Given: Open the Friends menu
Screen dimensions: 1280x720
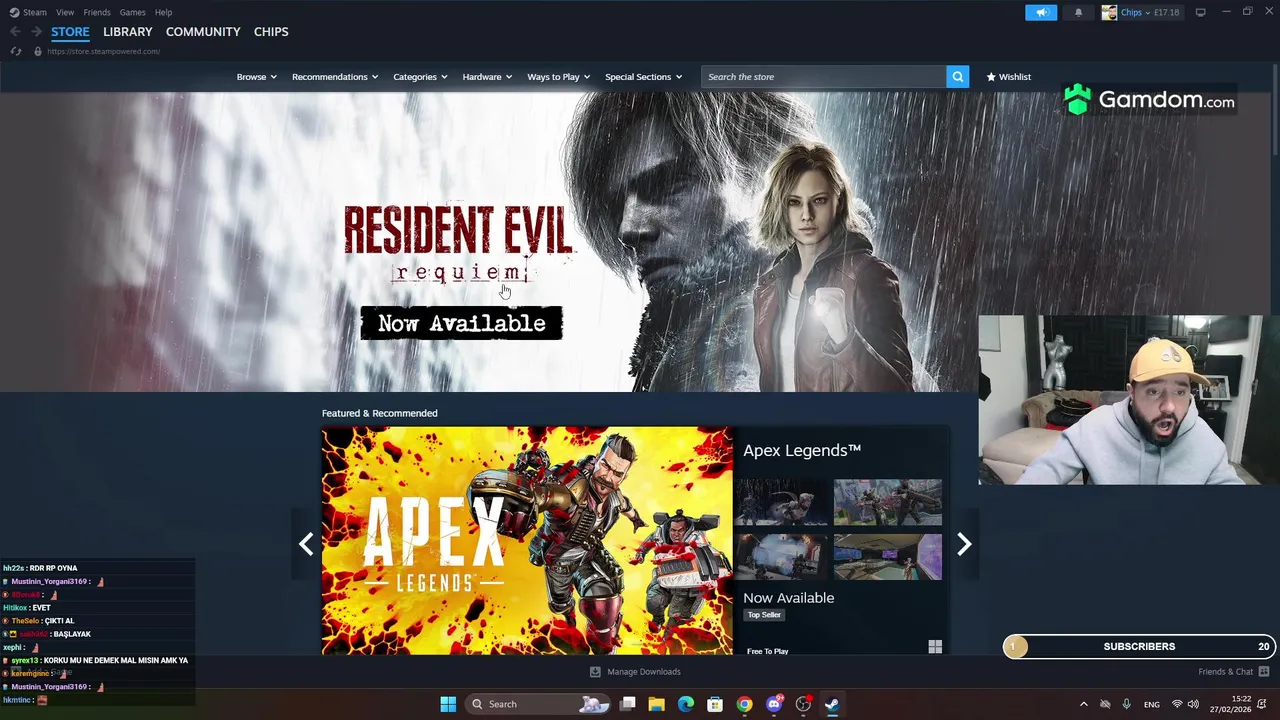Looking at the screenshot, I should tap(97, 12).
